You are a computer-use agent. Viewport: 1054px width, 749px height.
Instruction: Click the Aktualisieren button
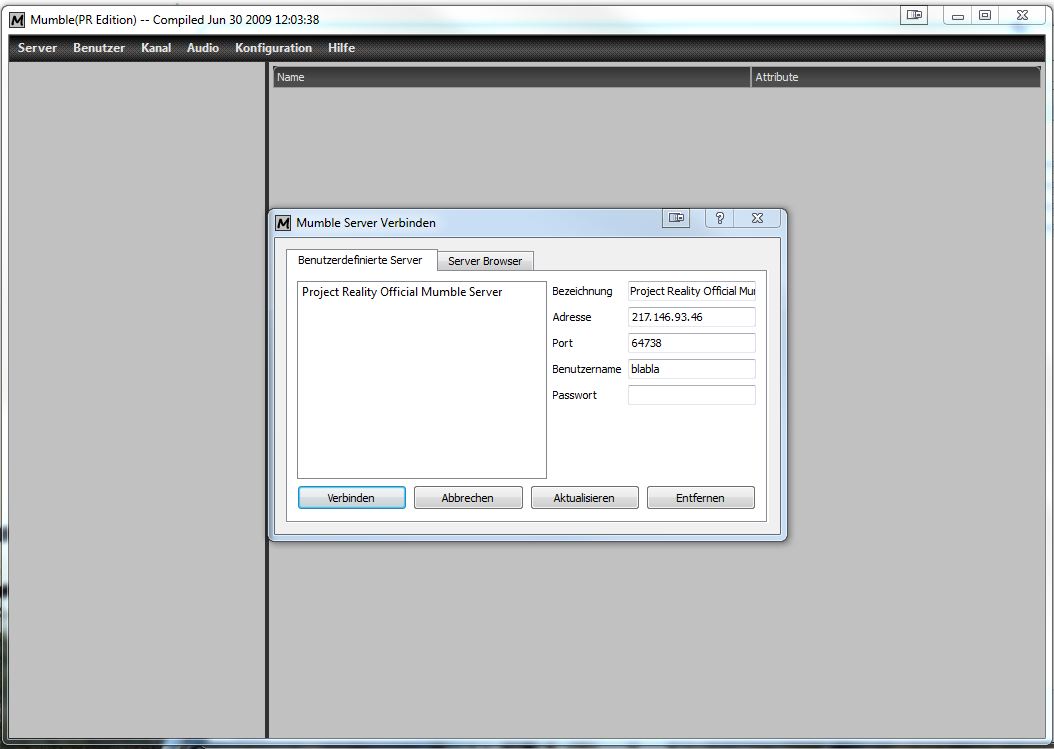(x=584, y=498)
